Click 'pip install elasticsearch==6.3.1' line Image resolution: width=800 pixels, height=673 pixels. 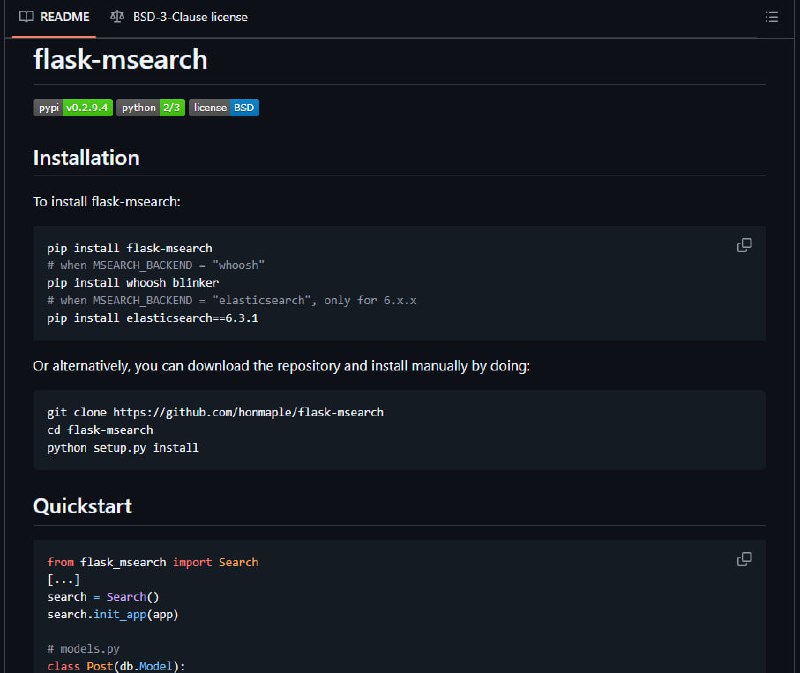point(153,318)
